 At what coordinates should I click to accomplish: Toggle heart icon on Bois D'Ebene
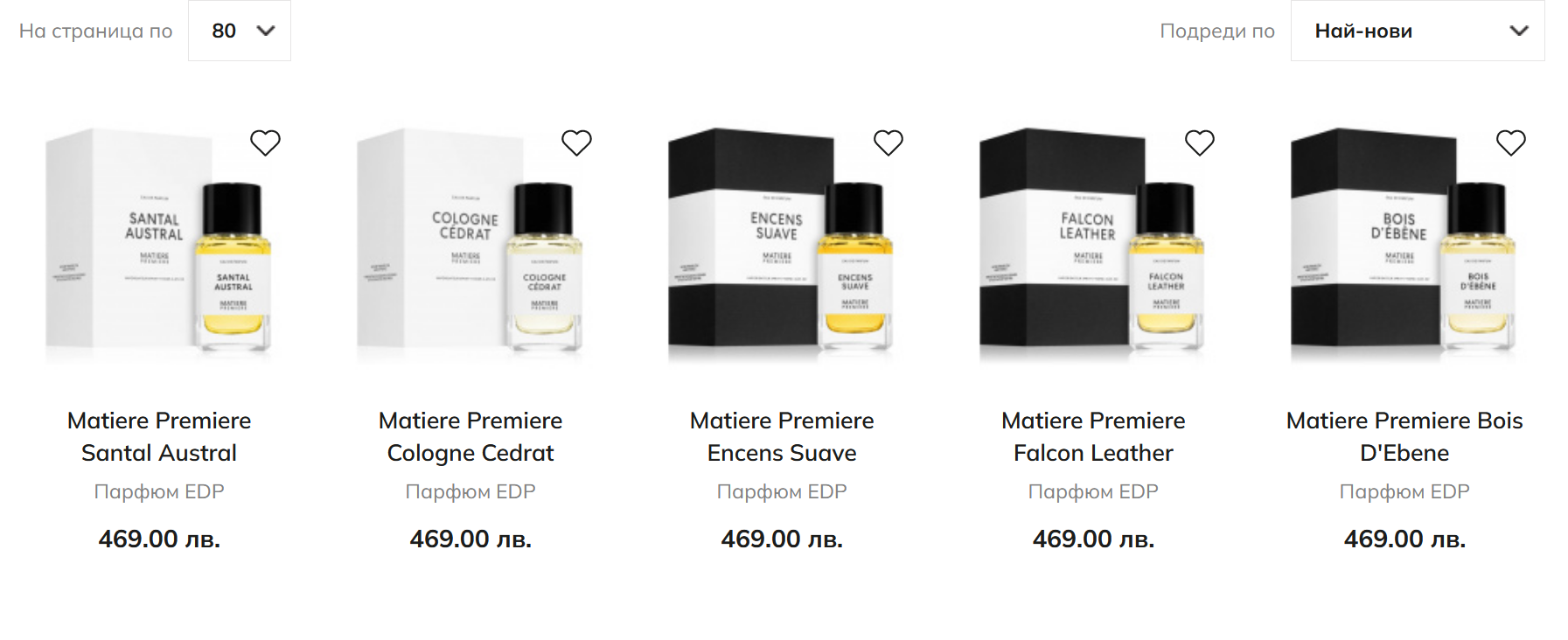[1510, 143]
